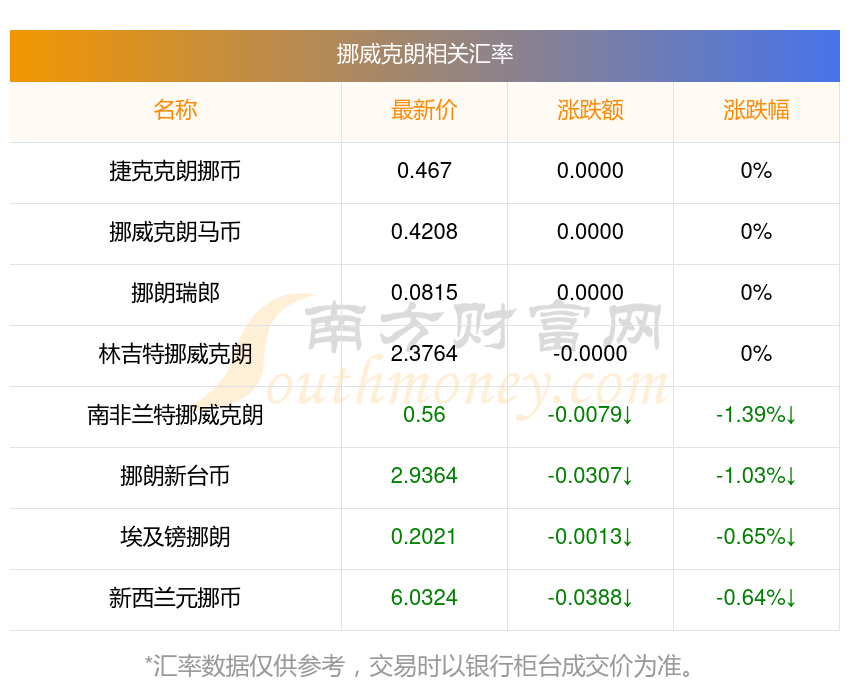
Task: Click the row name 捷克克朗挪币
Action: (x=175, y=171)
